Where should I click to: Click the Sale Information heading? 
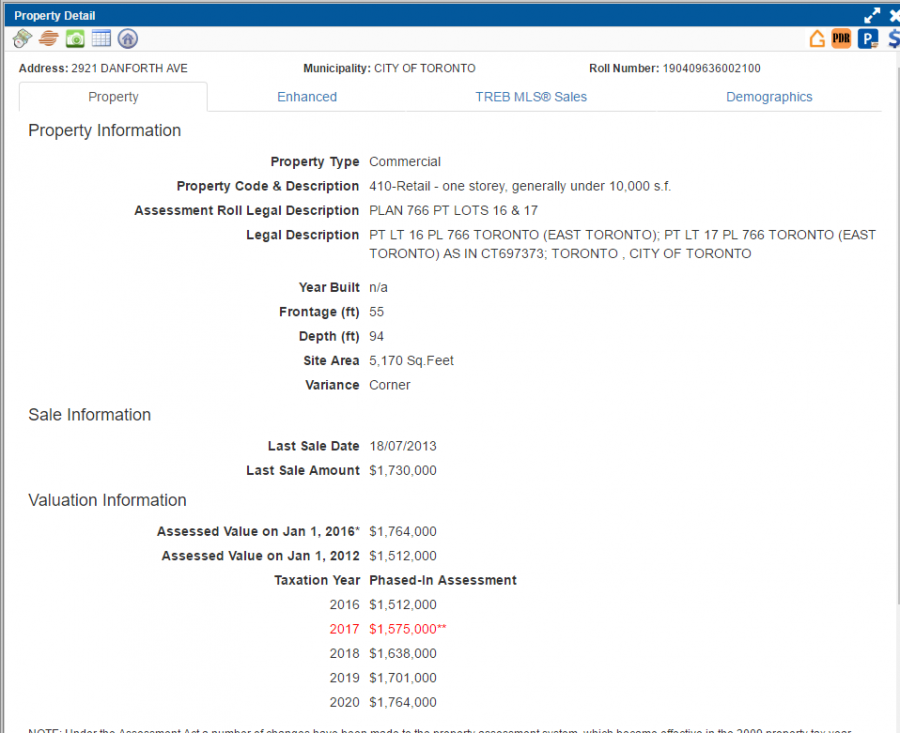click(90, 414)
